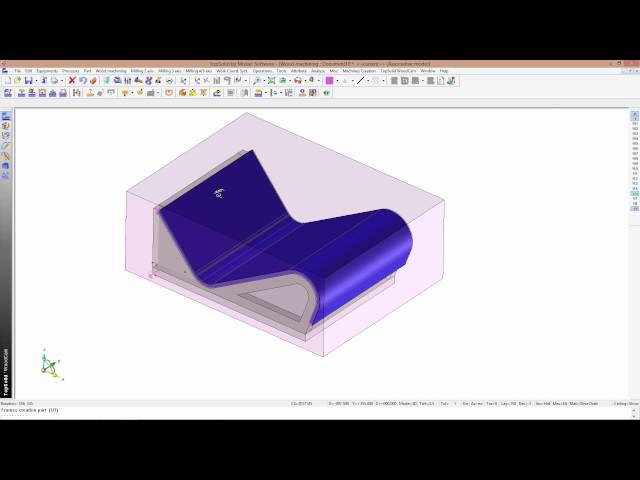Click the Undo arrow icon
The width and height of the screenshot is (640, 480).
coord(83,80)
